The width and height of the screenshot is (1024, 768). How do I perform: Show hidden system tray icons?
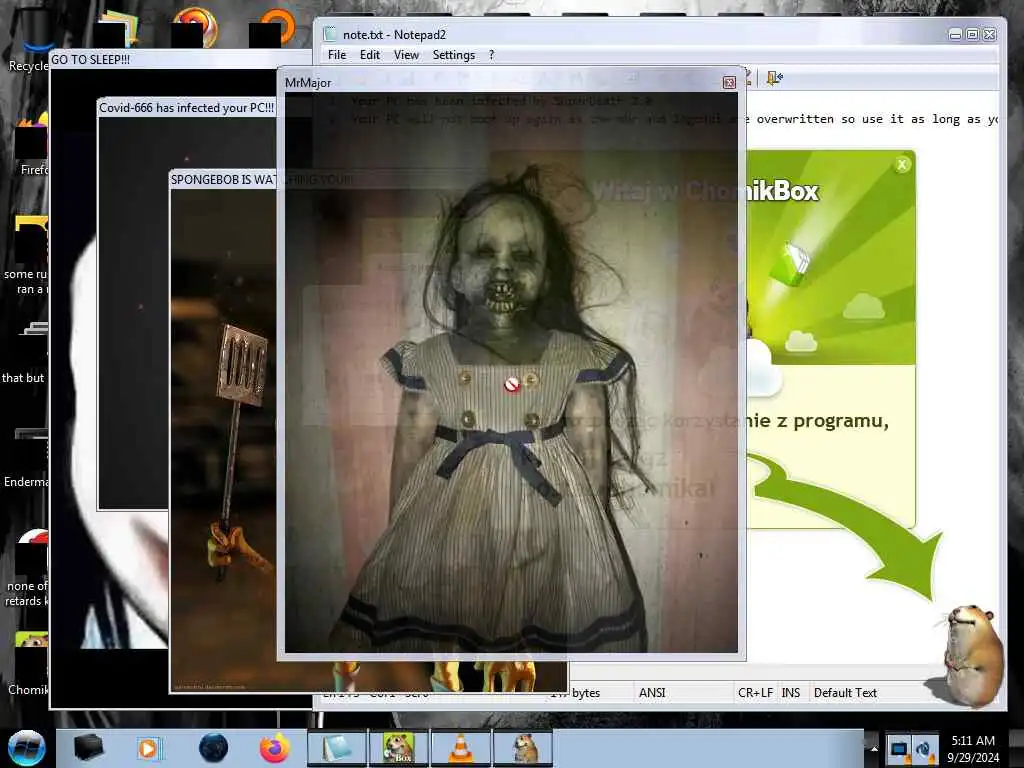(874, 749)
